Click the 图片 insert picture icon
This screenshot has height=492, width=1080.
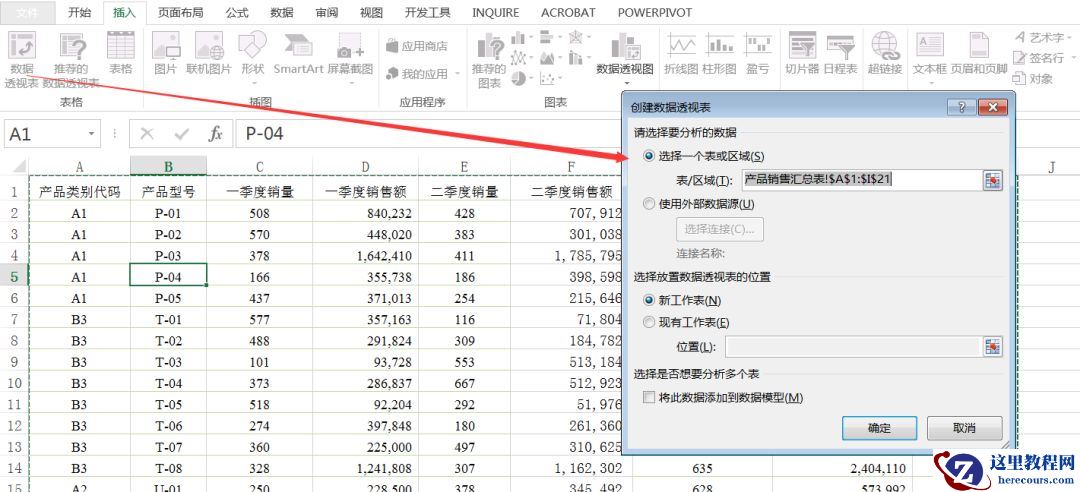click(165, 45)
